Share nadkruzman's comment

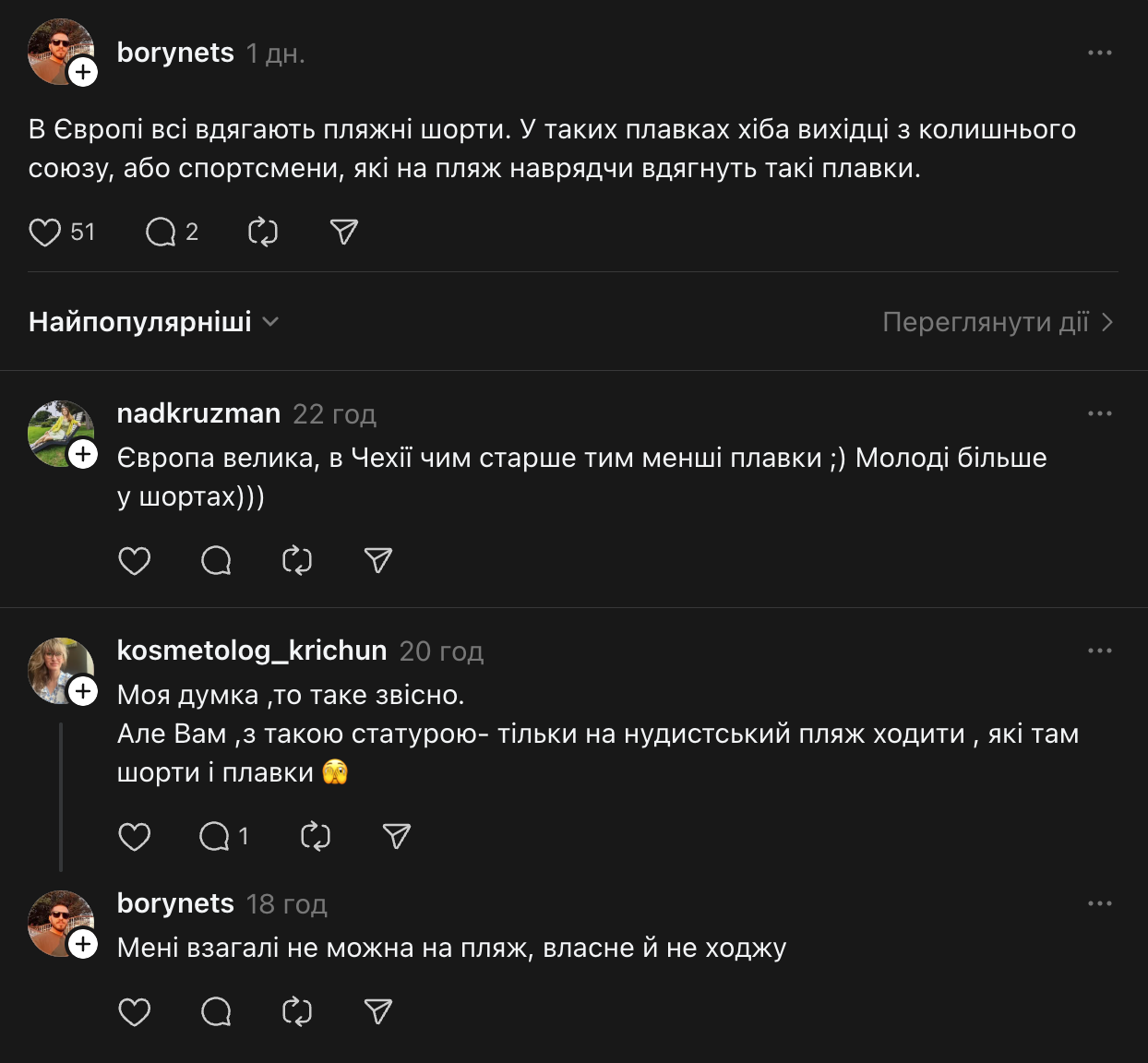[x=378, y=560]
